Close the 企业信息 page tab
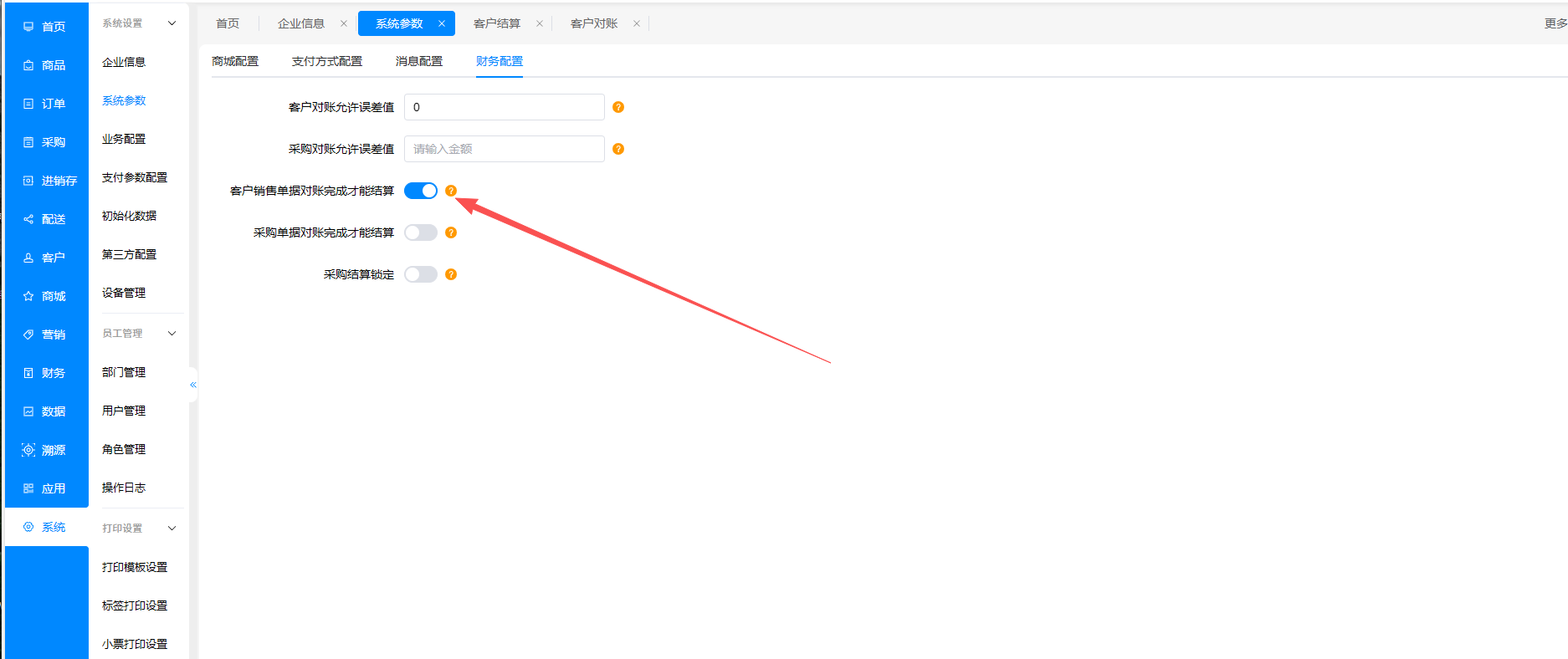 (344, 23)
